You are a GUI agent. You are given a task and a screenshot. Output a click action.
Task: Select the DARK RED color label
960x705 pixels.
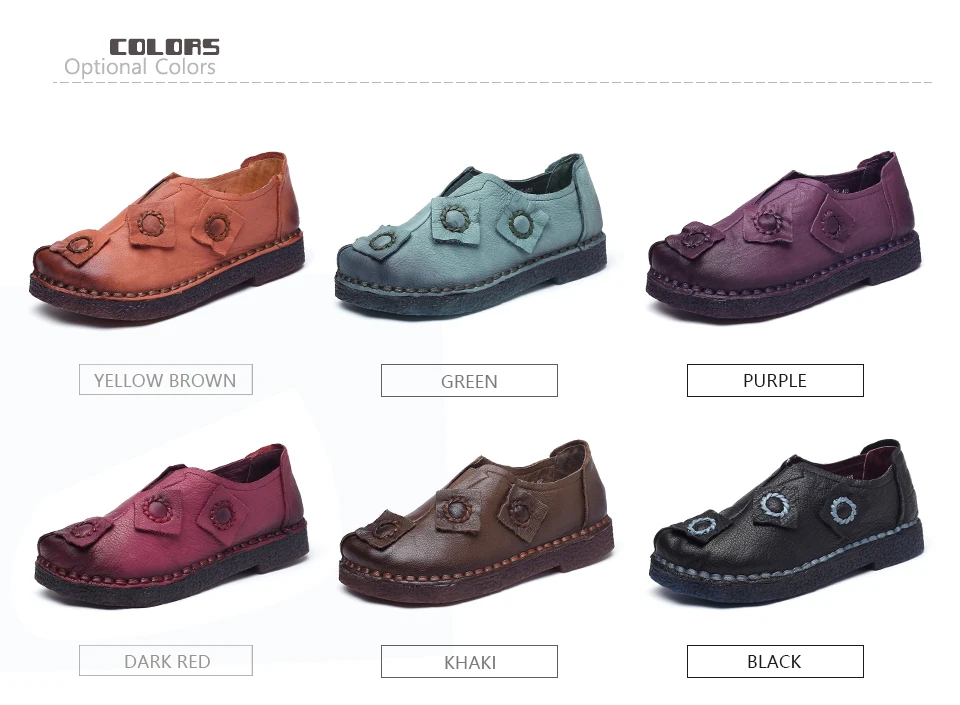coord(165,661)
